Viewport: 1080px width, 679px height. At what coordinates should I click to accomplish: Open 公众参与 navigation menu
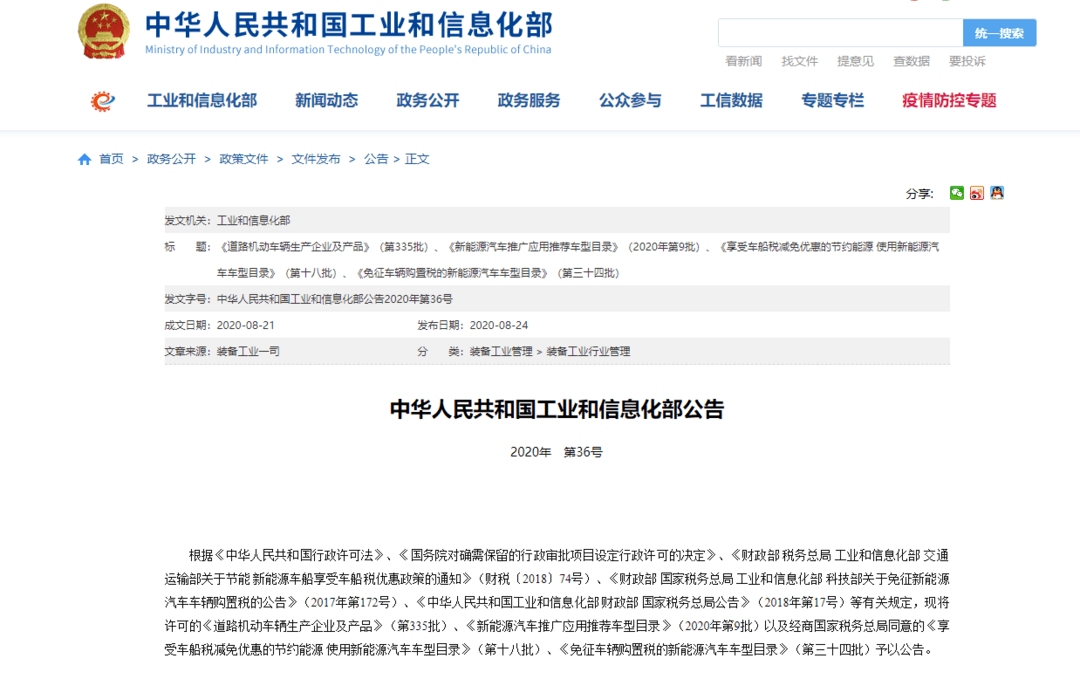pyautogui.click(x=630, y=101)
